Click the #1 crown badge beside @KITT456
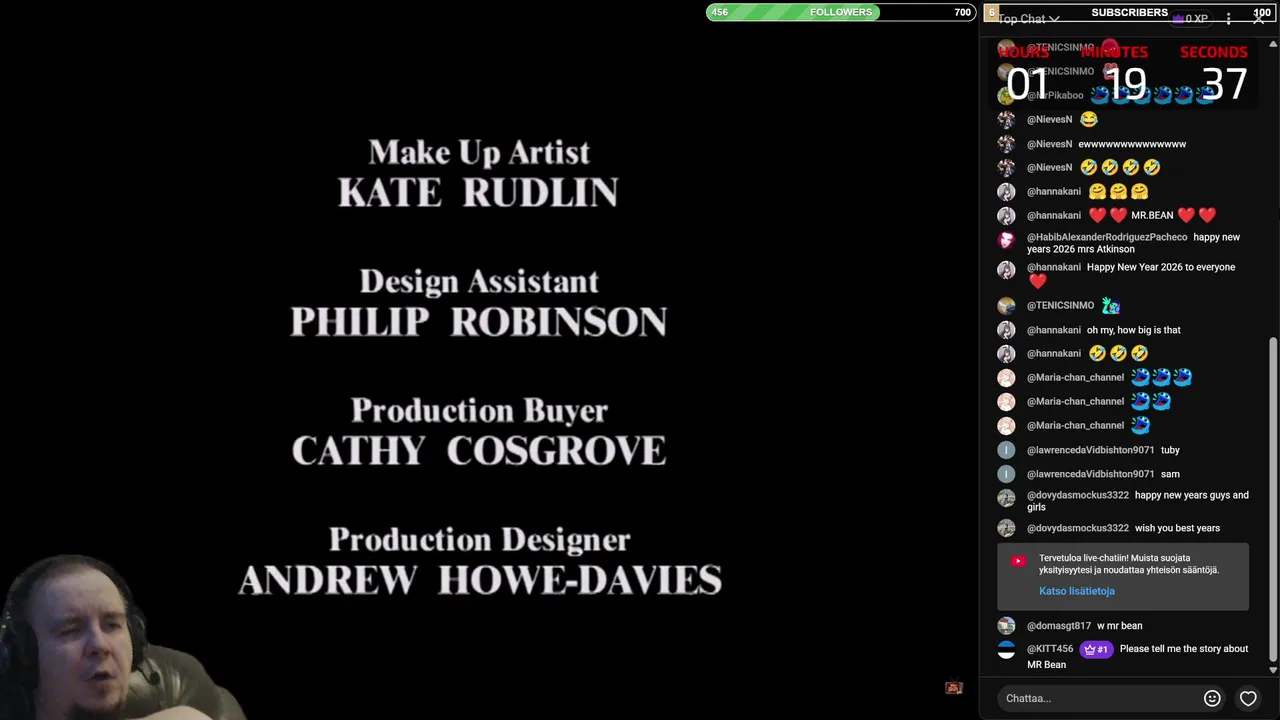 point(1096,649)
